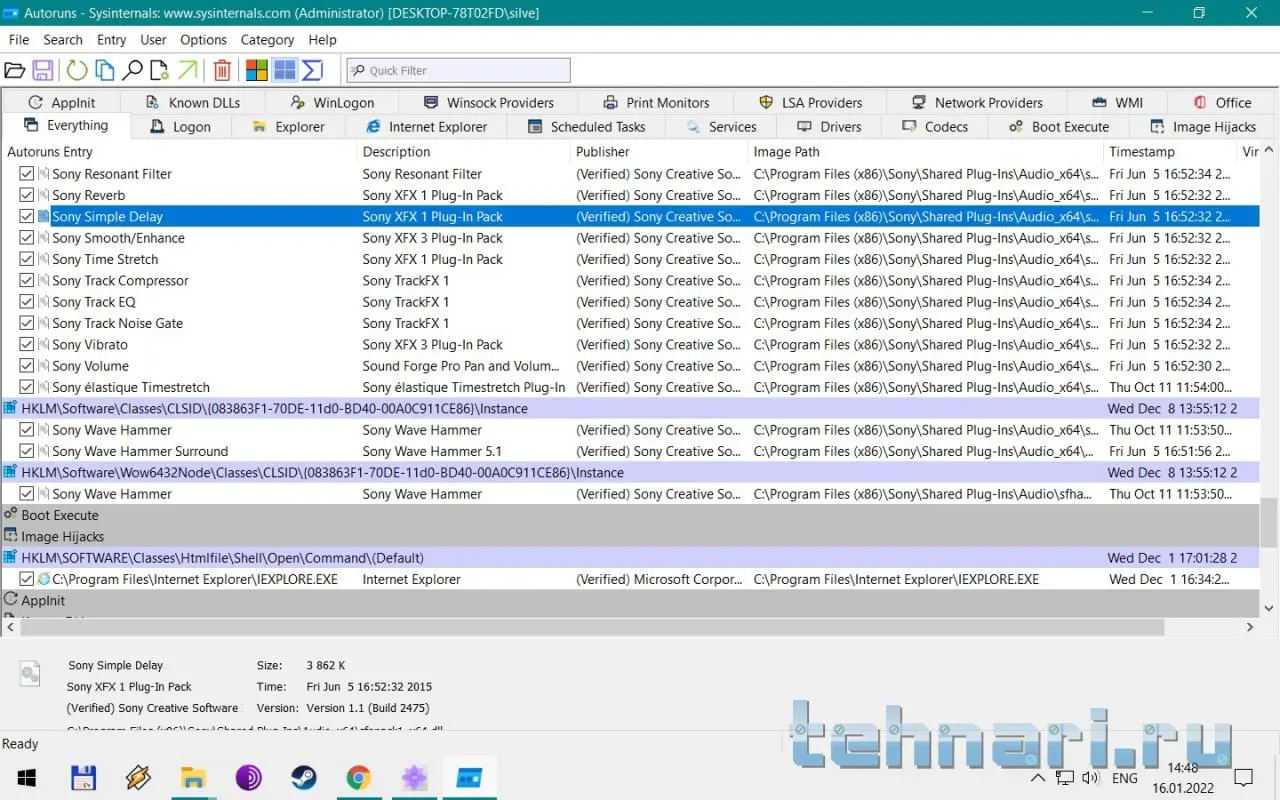Click the Refresh scan toolbar icon
The width and height of the screenshot is (1280, 800).
click(76, 70)
